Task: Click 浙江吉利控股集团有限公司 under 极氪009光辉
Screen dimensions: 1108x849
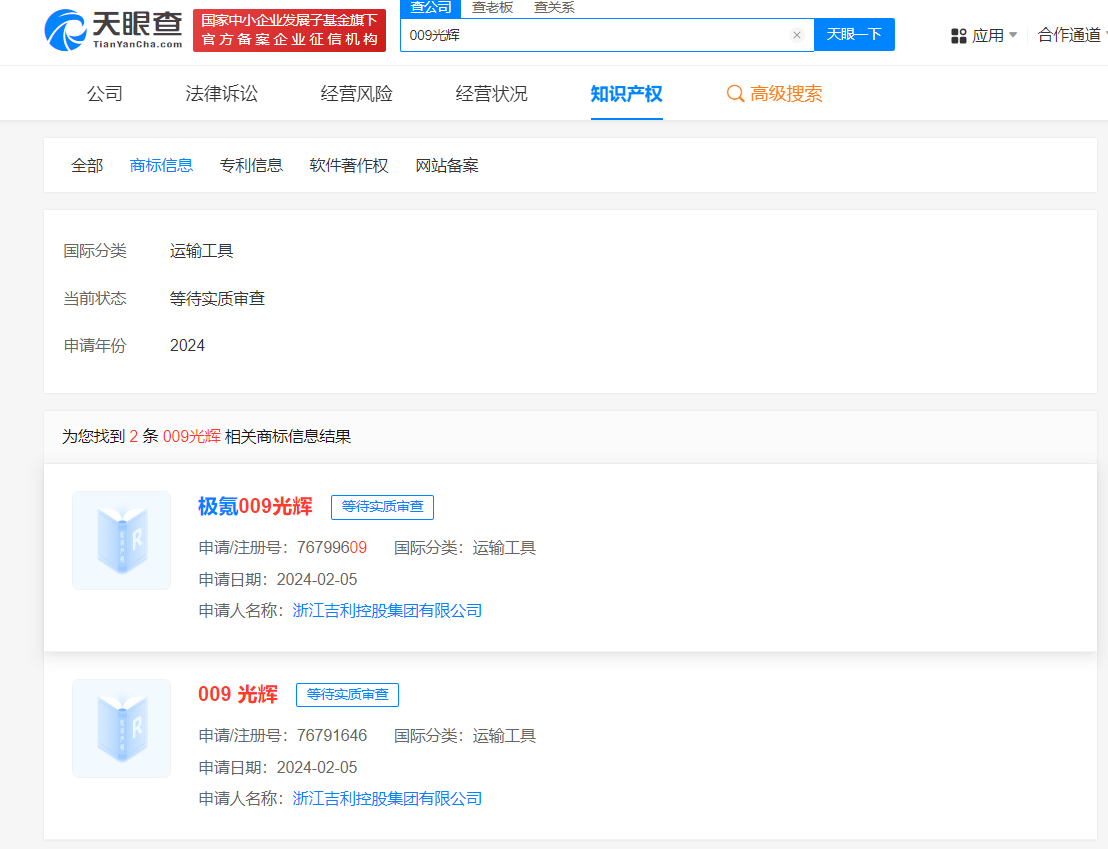Action: [387, 611]
